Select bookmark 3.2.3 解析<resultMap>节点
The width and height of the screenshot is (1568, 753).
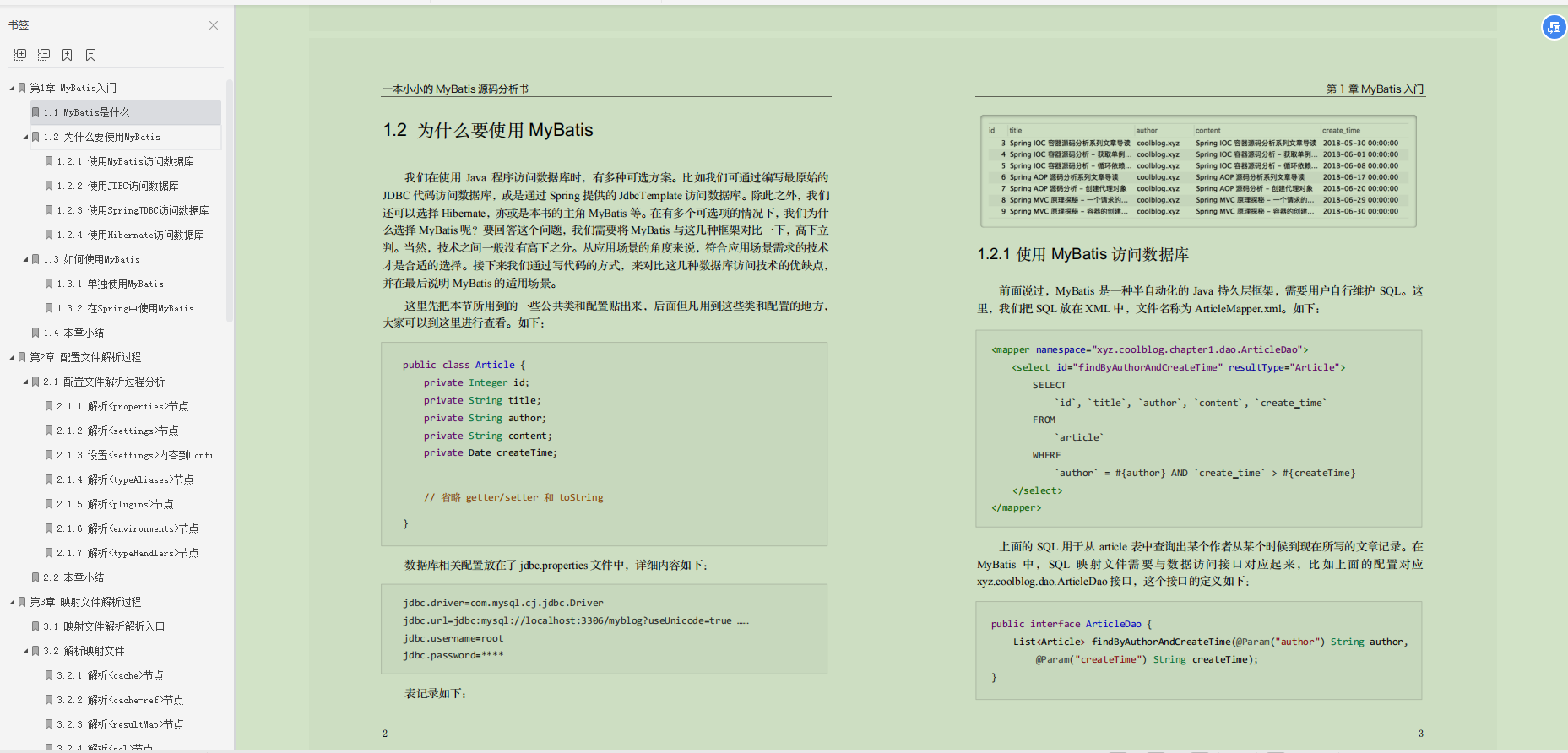click(121, 724)
